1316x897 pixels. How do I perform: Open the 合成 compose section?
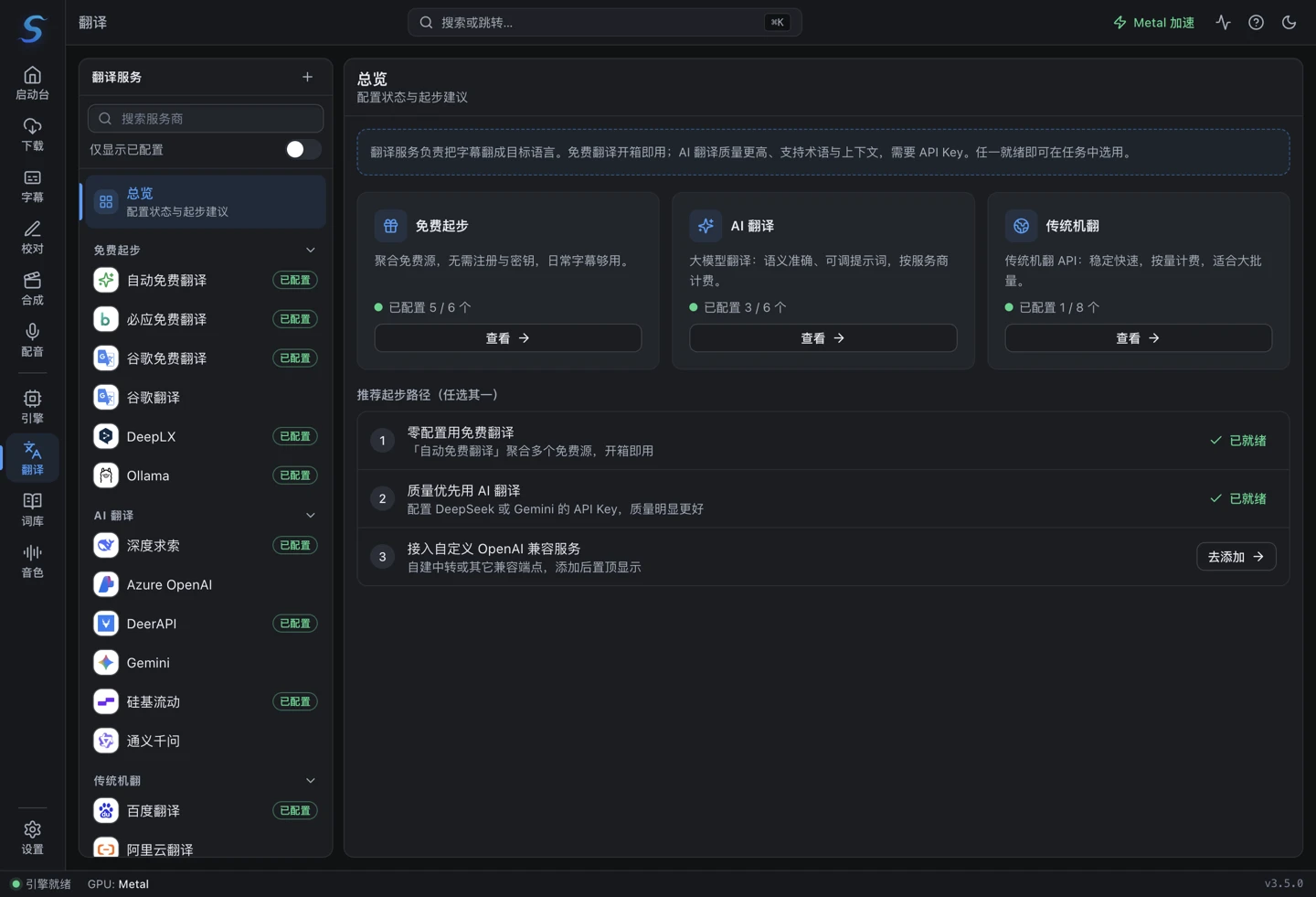[32, 288]
